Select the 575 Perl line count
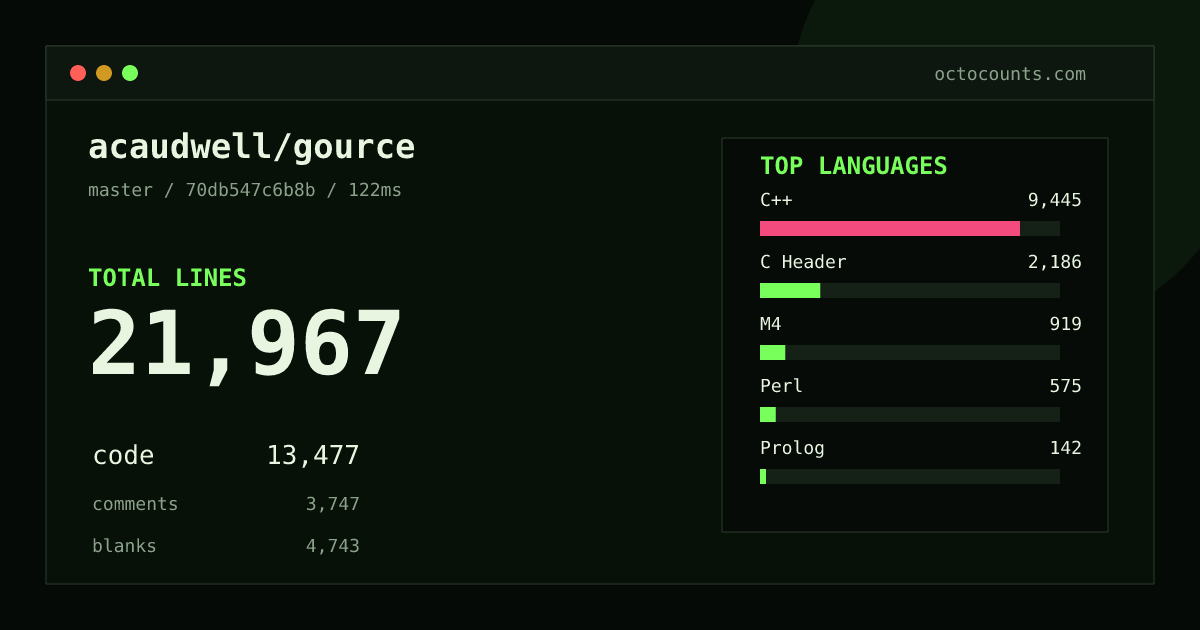The width and height of the screenshot is (1200, 630). click(x=1066, y=386)
